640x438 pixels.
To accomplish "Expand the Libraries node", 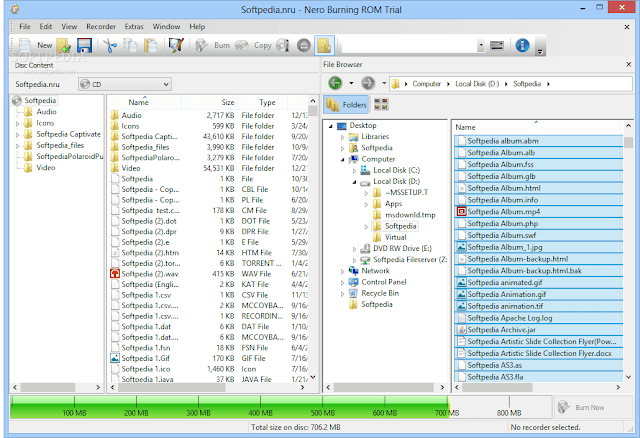I will click(342, 137).
